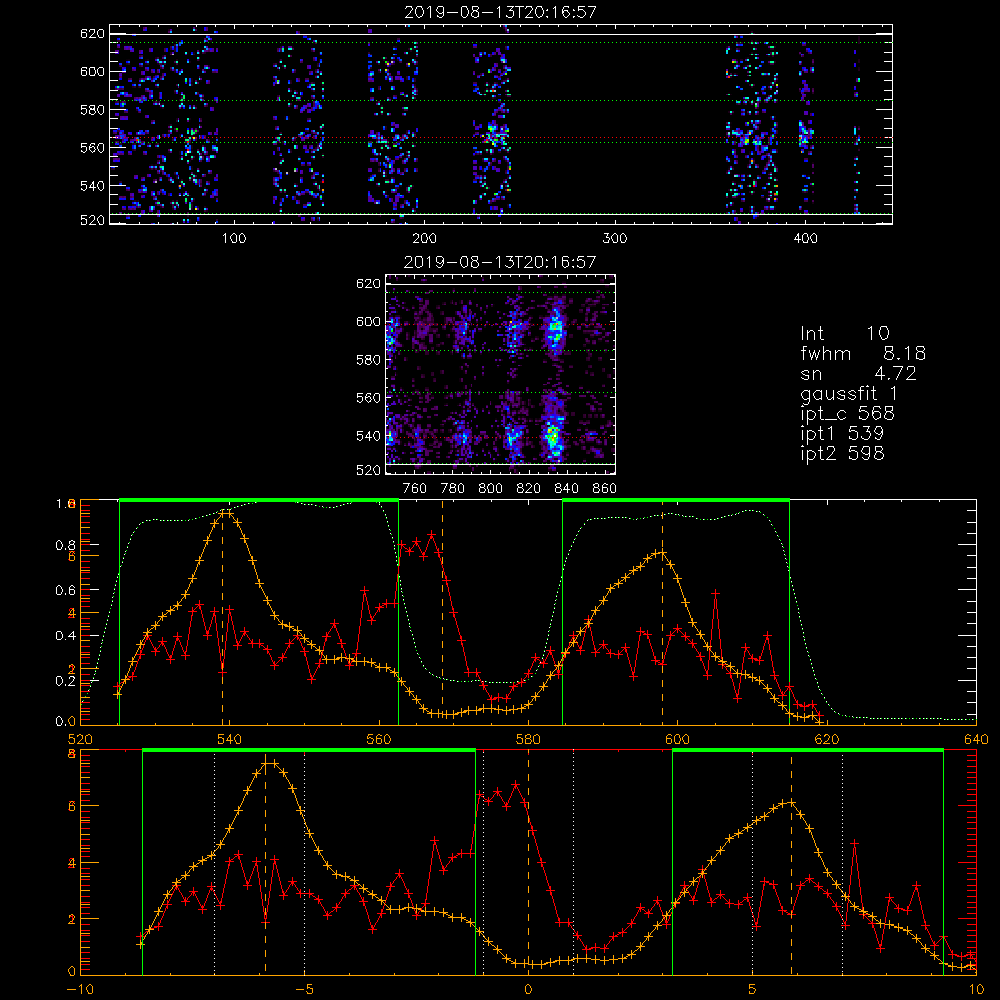The width and height of the screenshot is (1000, 1000).
Task: Click x-axis label 580 of upper profile plot
Action: [528, 740]
